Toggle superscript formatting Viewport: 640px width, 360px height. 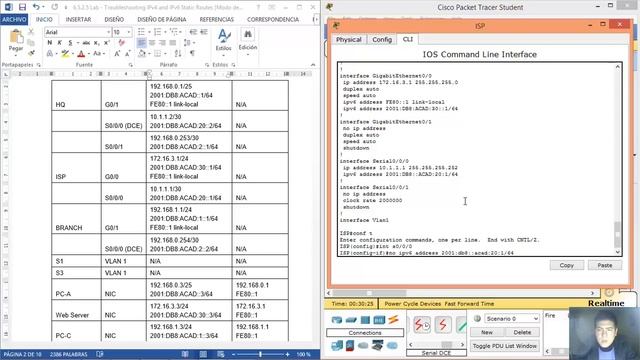[107, 42]
